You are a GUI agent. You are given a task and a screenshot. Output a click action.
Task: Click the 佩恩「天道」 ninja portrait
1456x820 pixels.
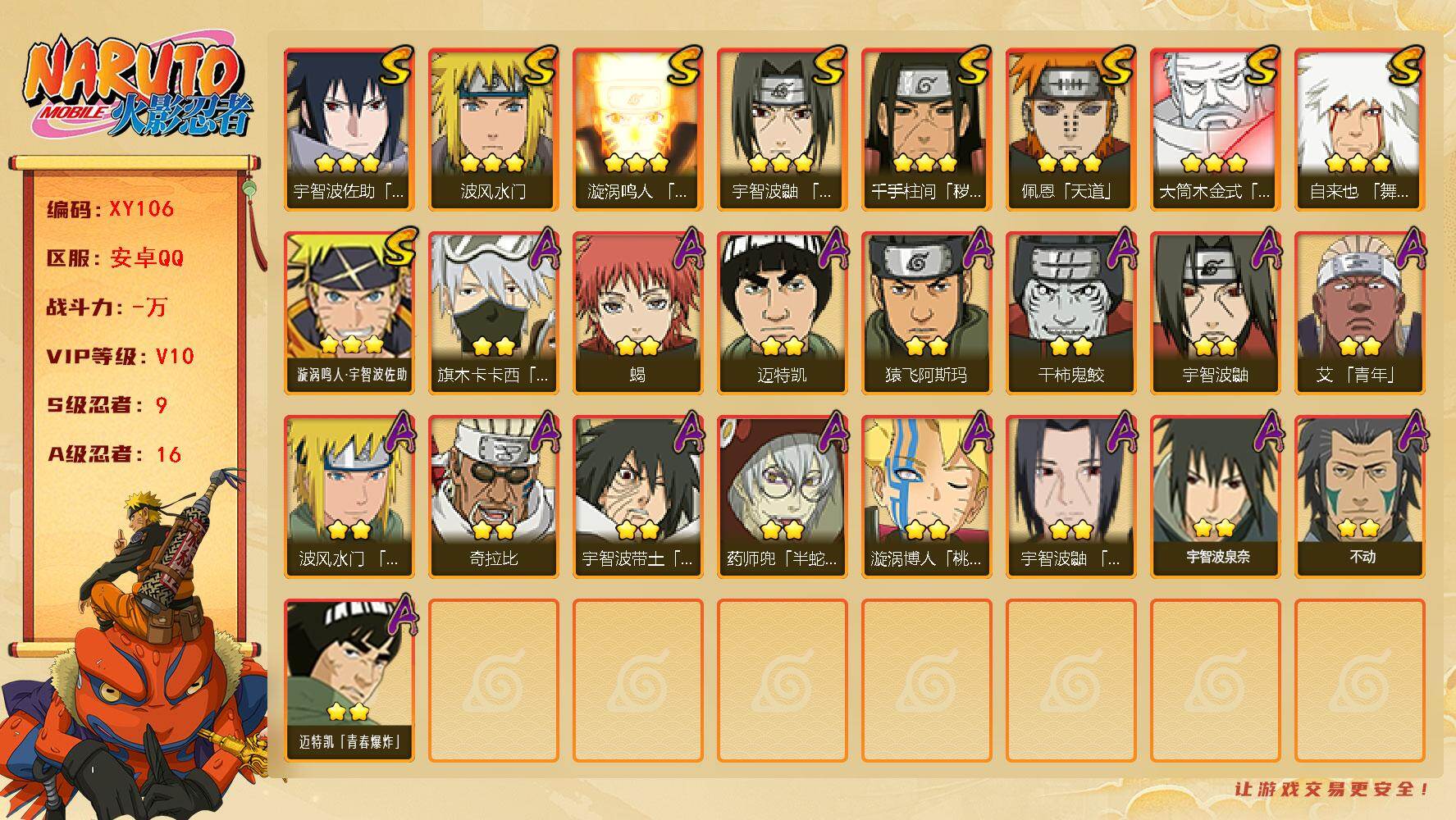tap(1070, 130)
